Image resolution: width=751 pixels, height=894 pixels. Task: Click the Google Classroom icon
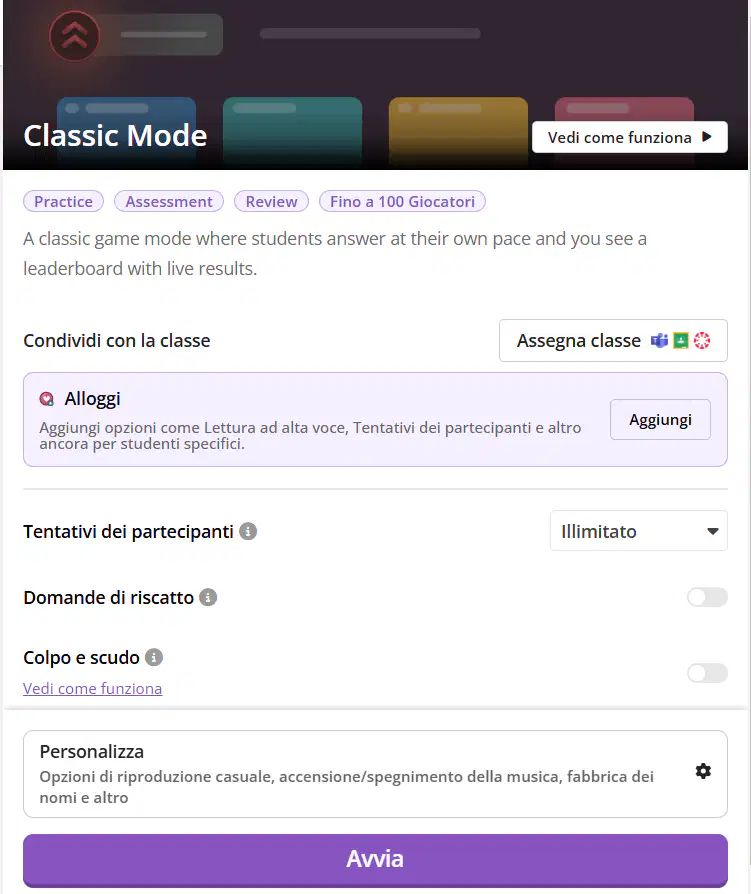point(681,340)
